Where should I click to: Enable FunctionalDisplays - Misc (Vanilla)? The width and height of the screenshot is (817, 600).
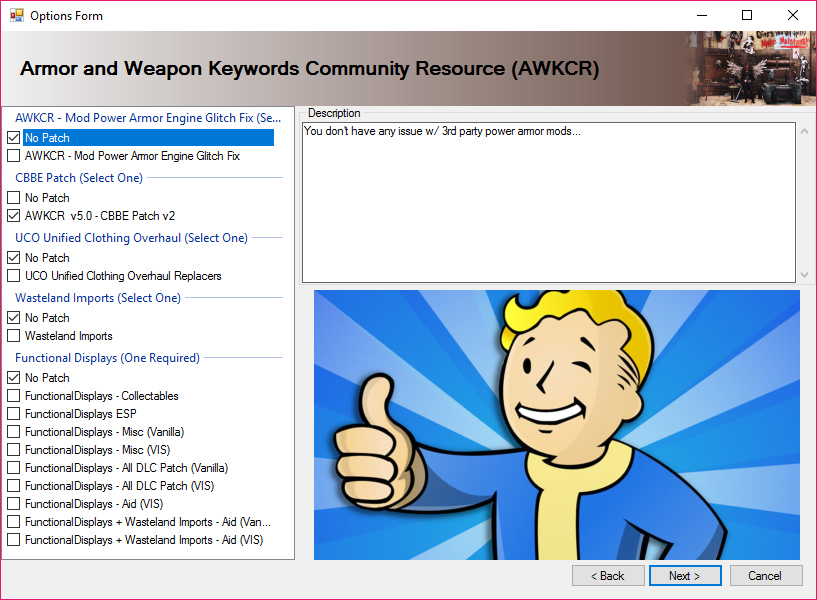click(14, 432)
